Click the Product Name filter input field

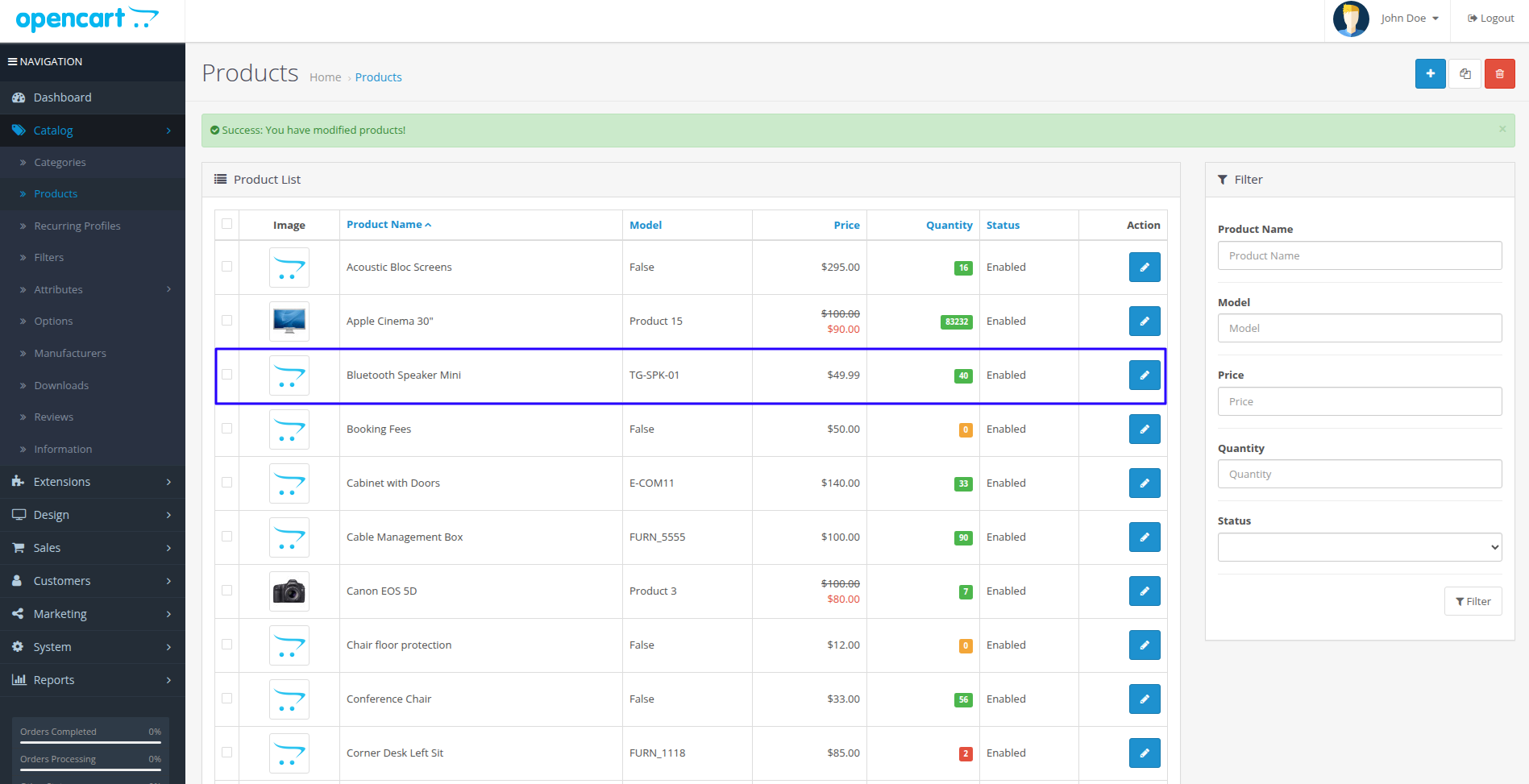1360,255
